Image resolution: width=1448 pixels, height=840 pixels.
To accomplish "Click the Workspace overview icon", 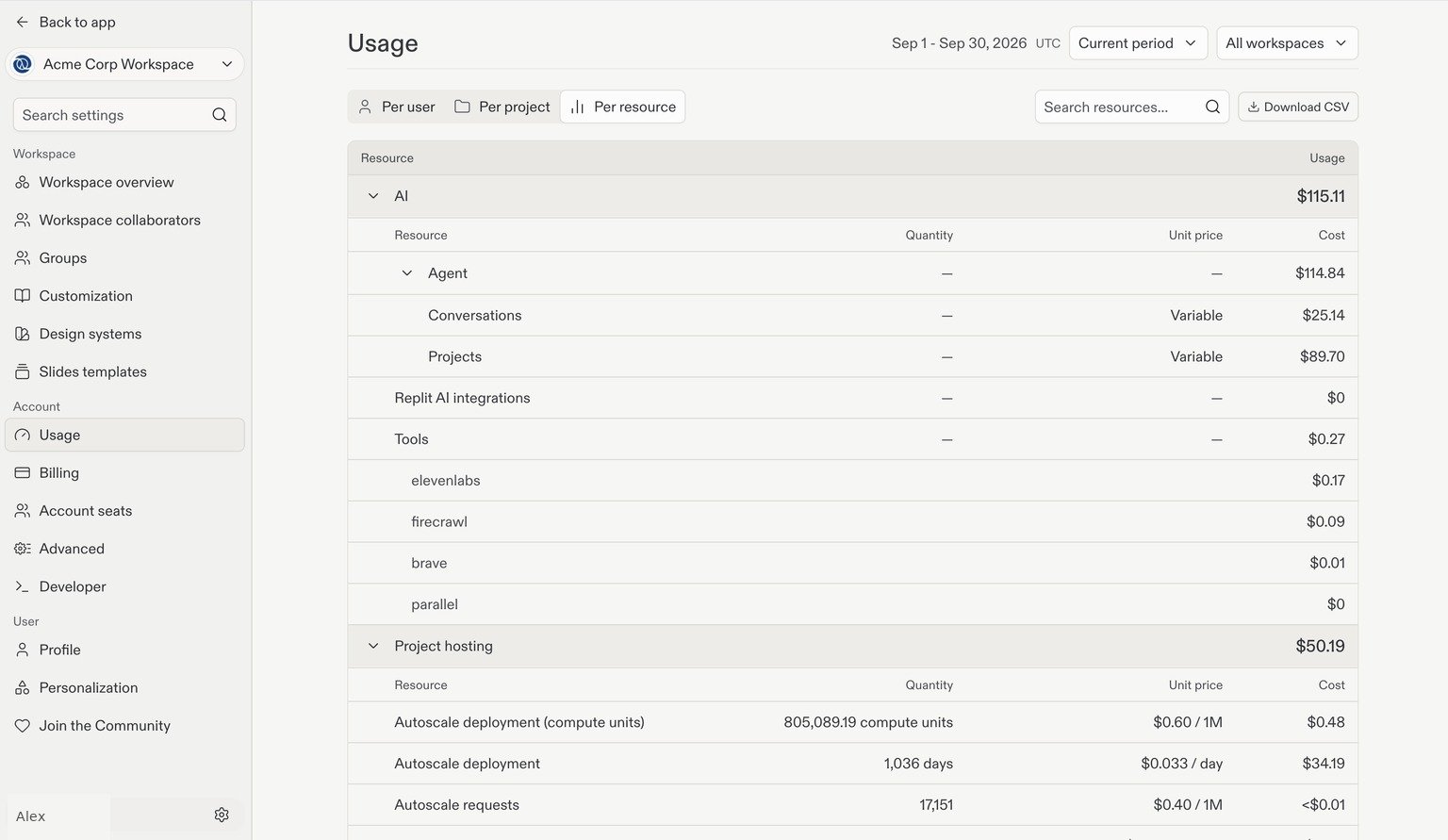I will pyautogui.click(x=23, y=182).
